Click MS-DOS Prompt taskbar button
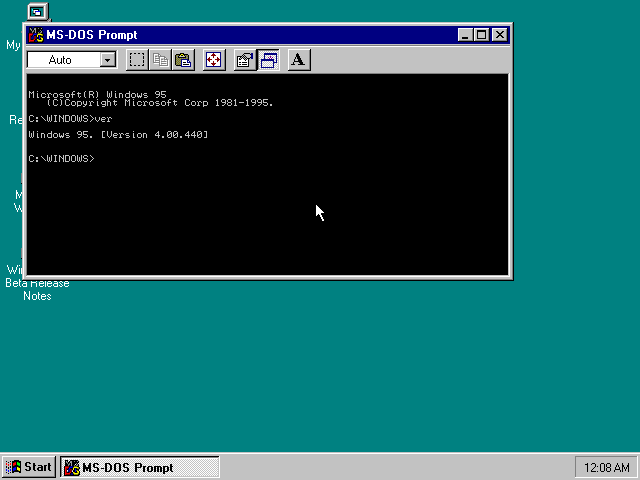The width and height of the screenshot is (640, 480). pyautogui.click(x=140, y=467)
